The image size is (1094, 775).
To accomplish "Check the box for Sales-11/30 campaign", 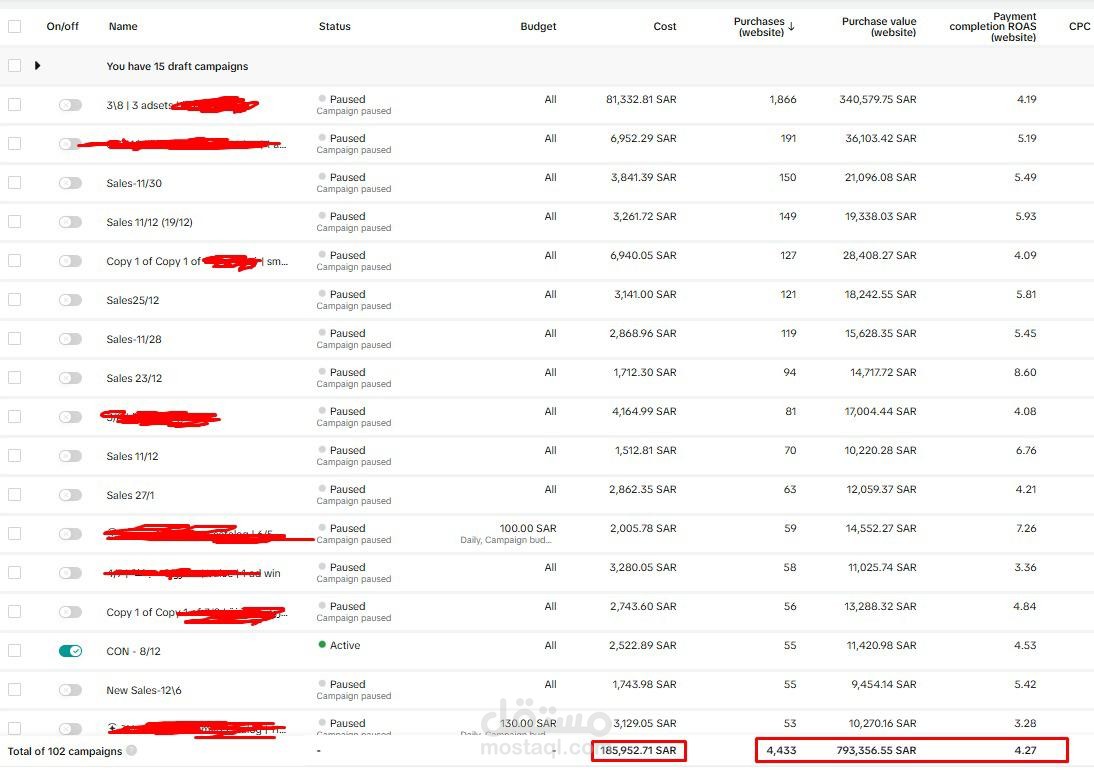I will tap(14, 183).
